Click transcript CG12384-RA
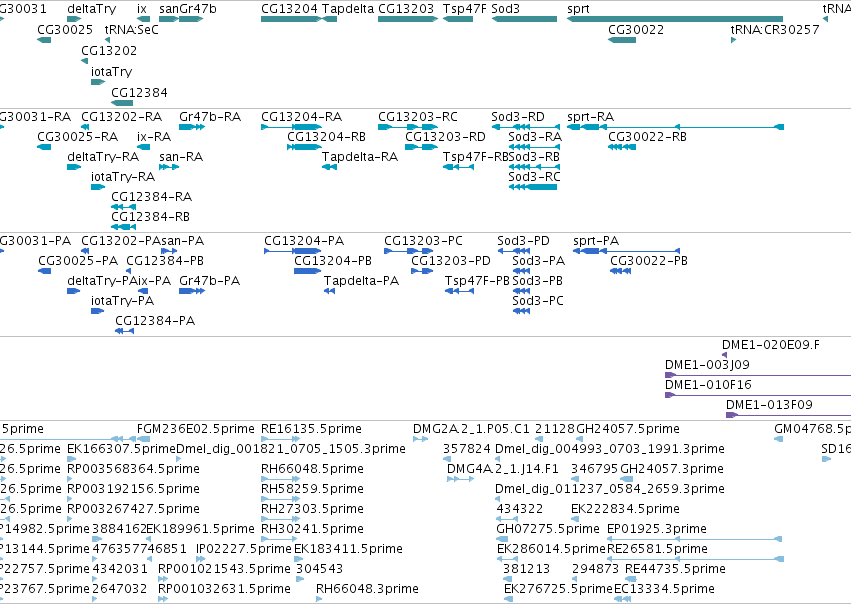The height and width of the screenshot is (604, 851). point(151,197)
